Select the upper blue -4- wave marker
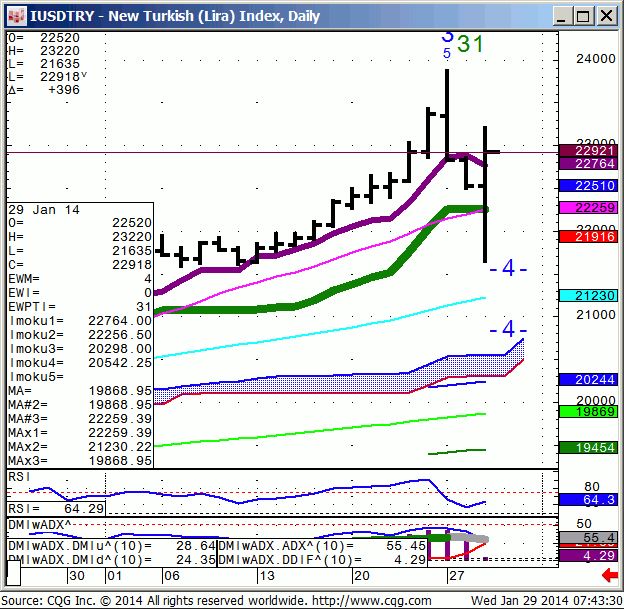This screenshot has width=624, height=609. click(x=507, y=268)
